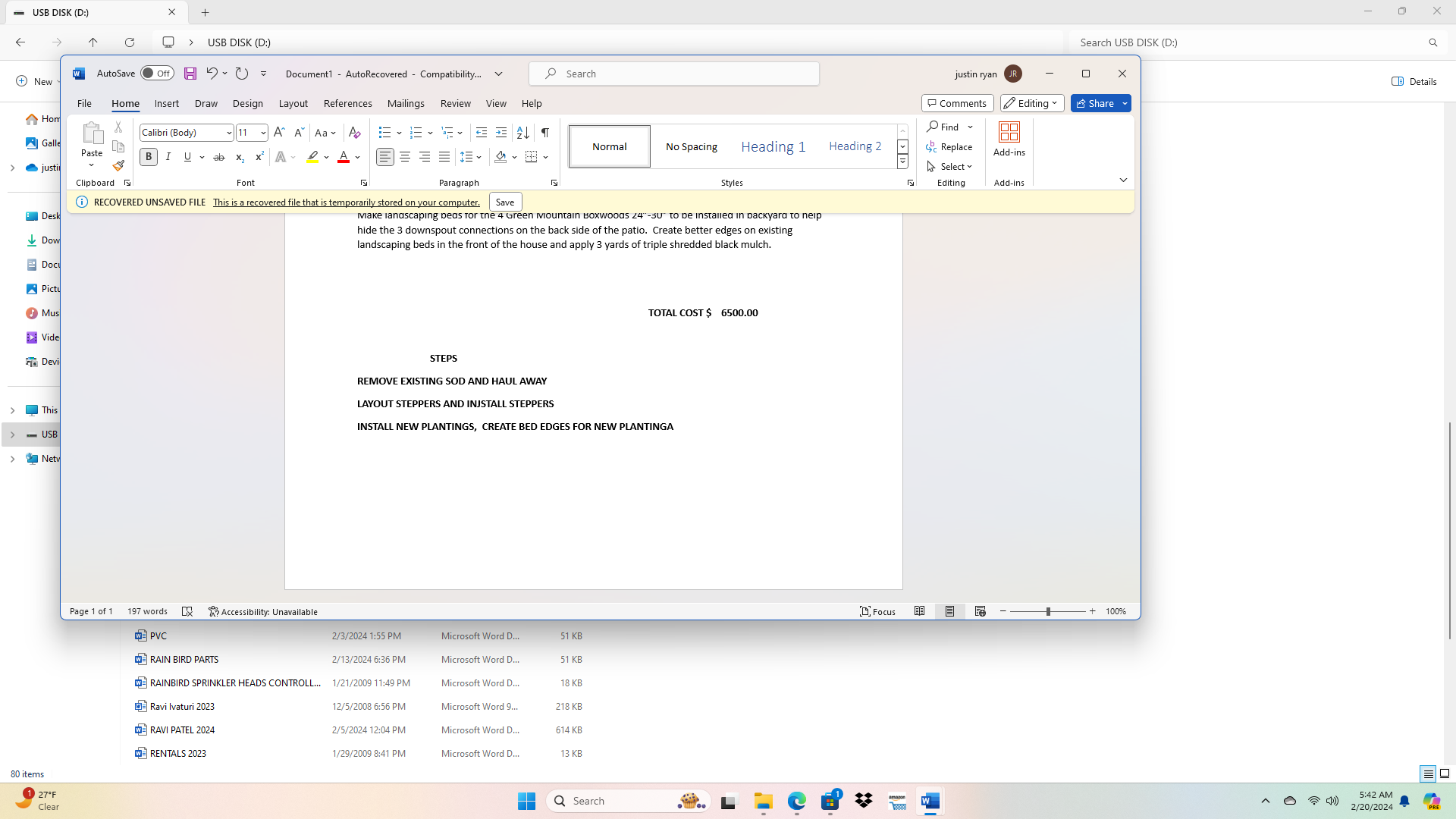
Task: Open the Editing mode dropdown
Action: coord(1032,103)
